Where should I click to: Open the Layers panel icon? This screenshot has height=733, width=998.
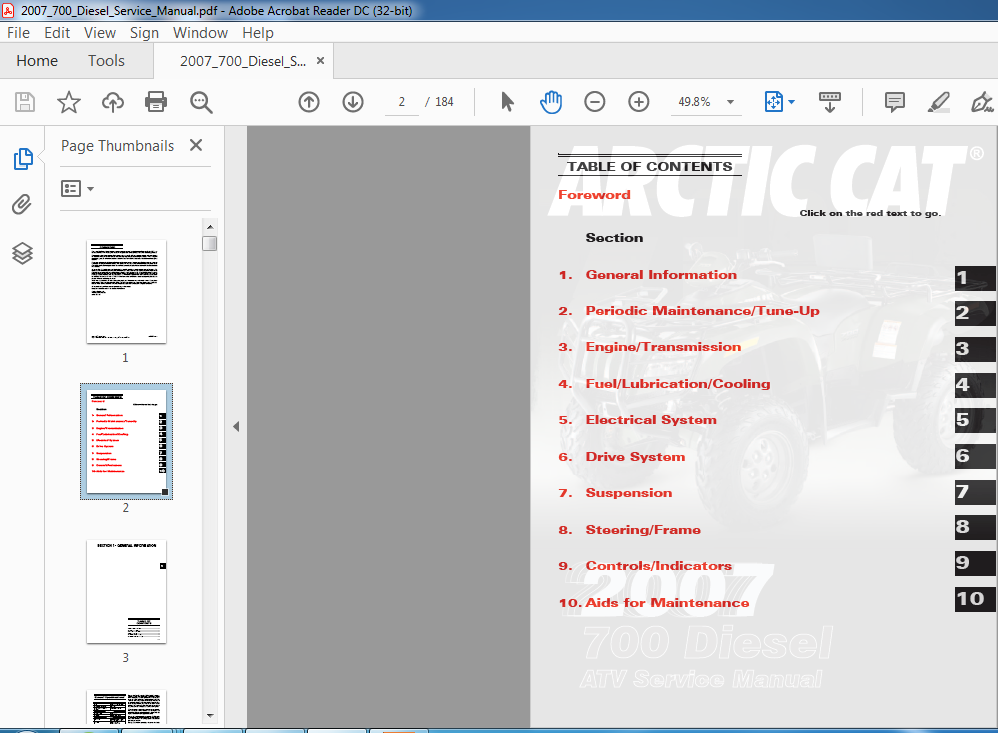[x=22, y=253]
